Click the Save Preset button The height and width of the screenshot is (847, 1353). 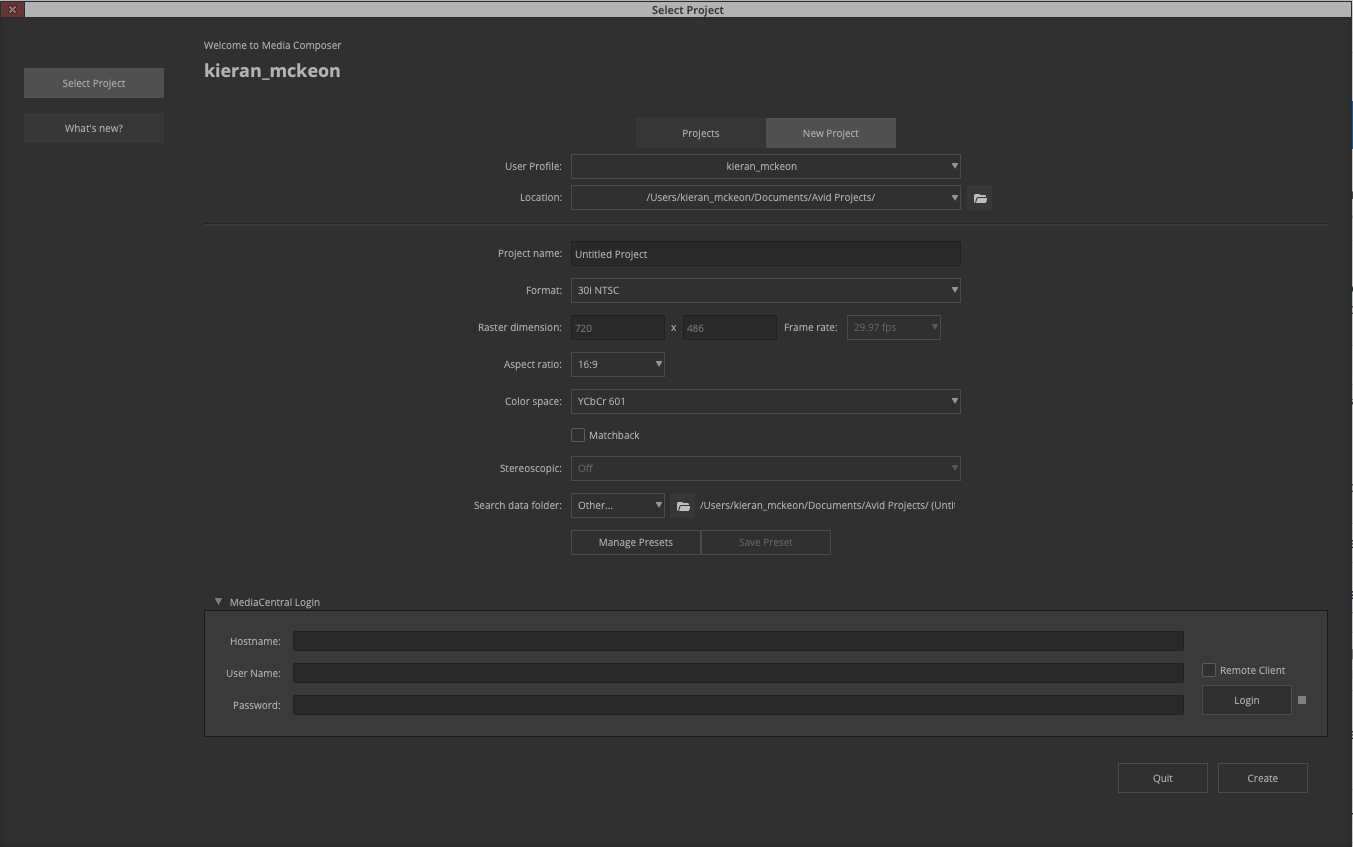(x=766, y=542)
